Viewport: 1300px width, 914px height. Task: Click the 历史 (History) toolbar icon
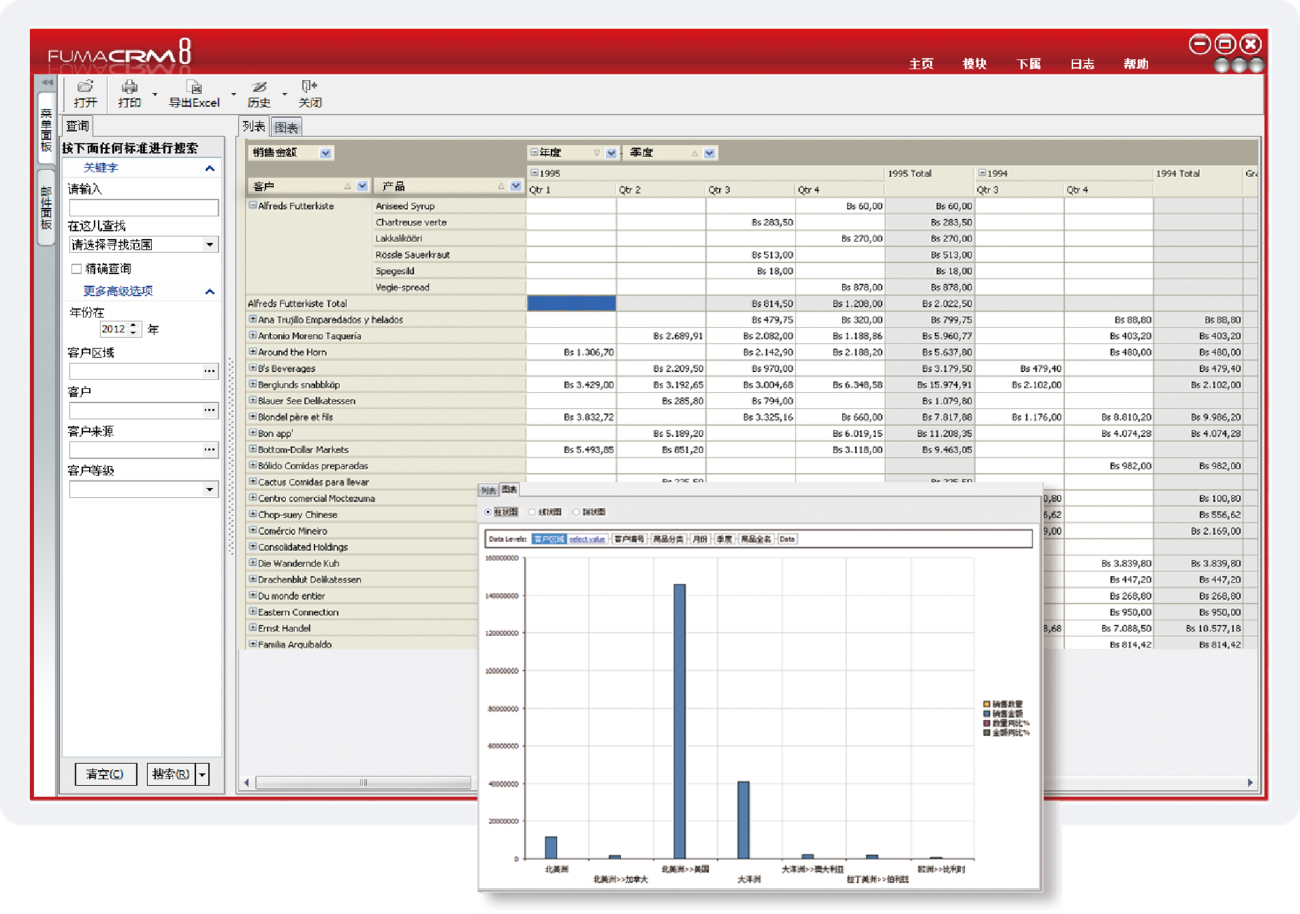click(259, 87)
